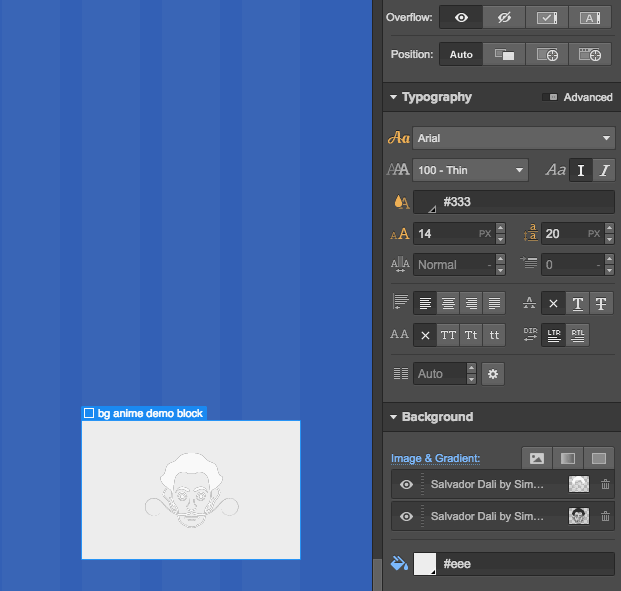Select overflow auto option icon

point(590,17)
